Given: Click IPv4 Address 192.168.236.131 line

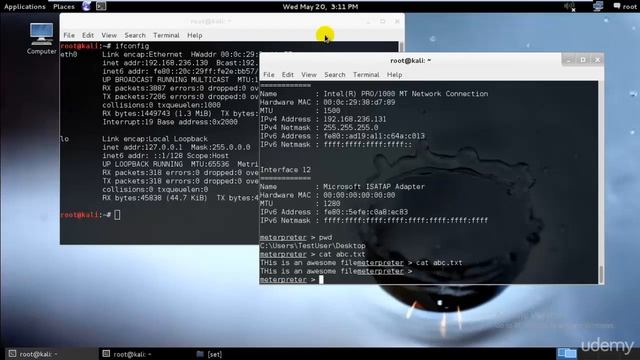Looking at the screenshot, I should [323, 119].
